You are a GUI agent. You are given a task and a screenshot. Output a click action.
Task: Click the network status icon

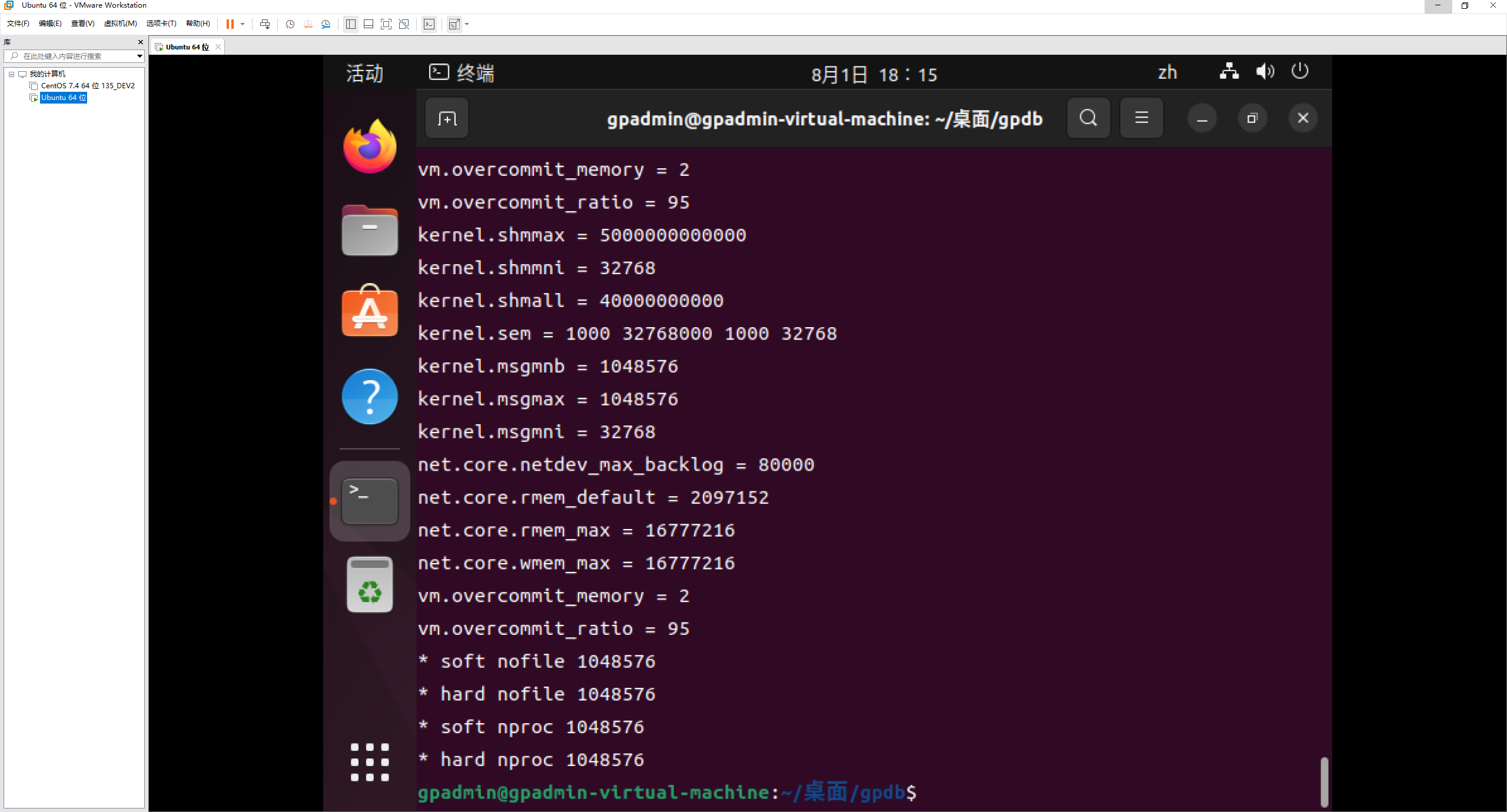pyautogui.click(x=1229, y=71)
